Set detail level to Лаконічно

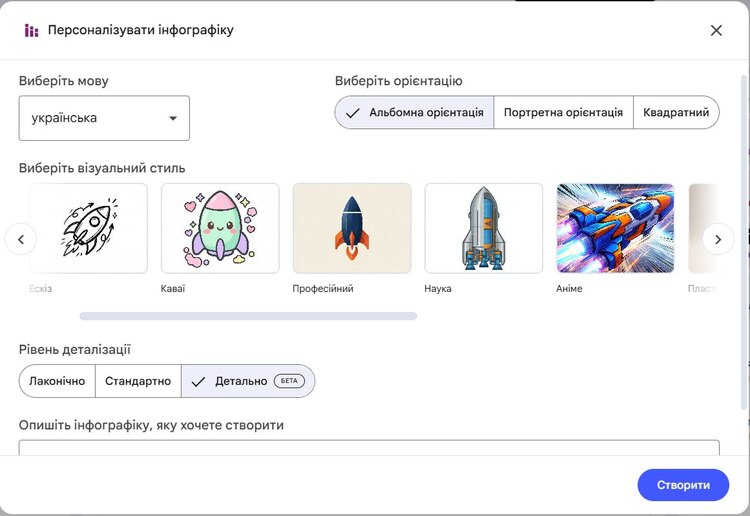coord(57,381)
